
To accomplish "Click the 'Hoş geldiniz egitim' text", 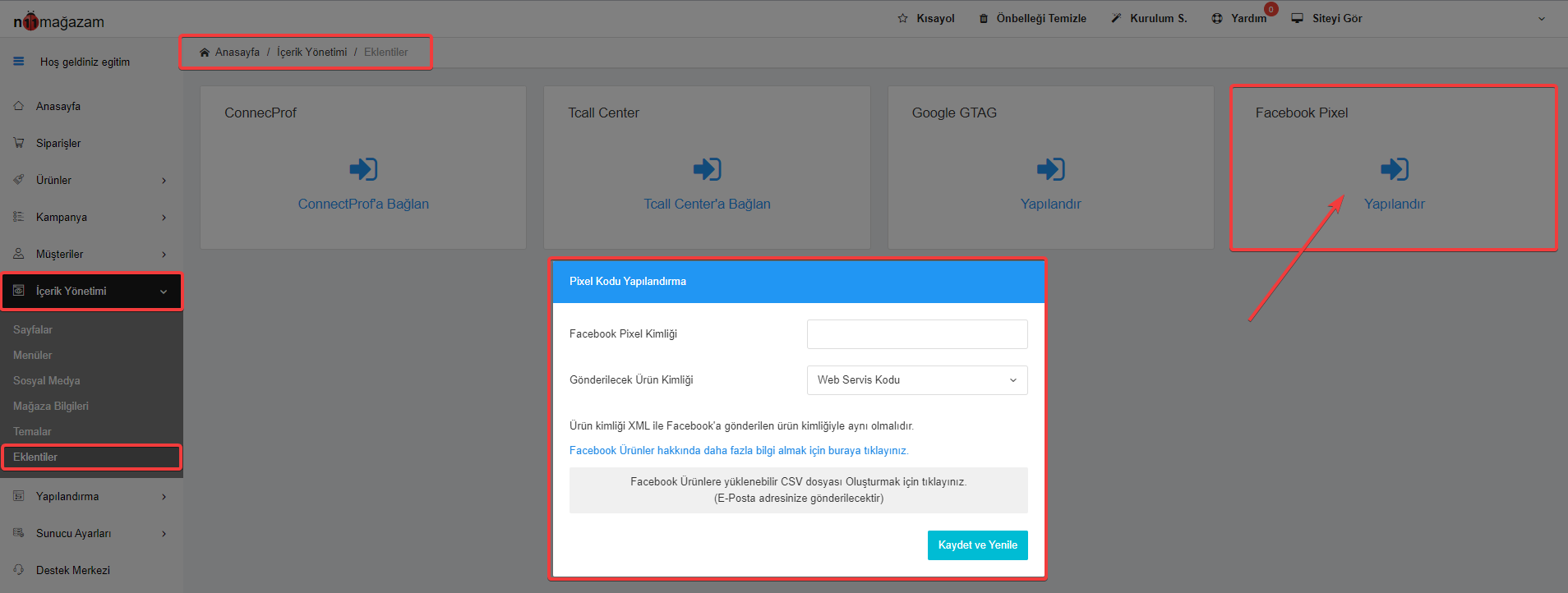I will pos(85,62).
